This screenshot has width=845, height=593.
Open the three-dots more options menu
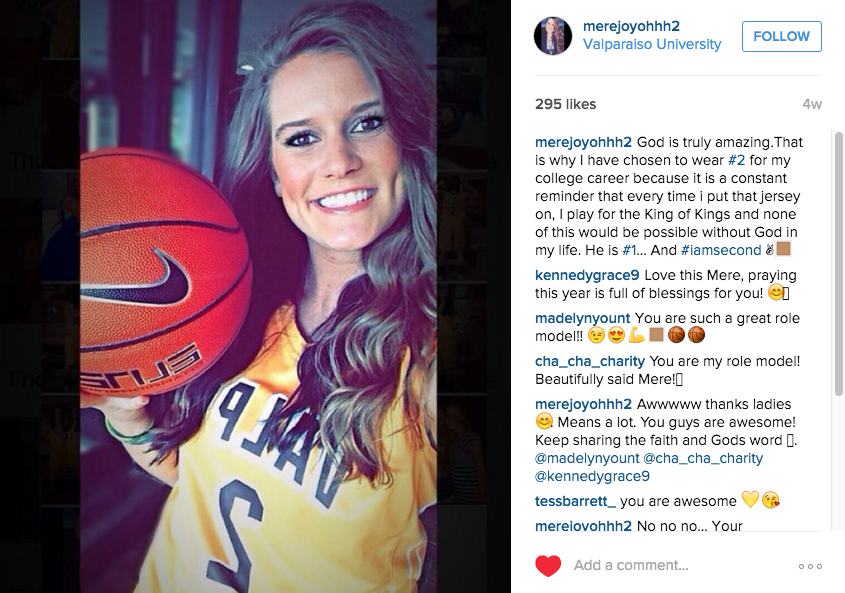click(x=810, y=566)
